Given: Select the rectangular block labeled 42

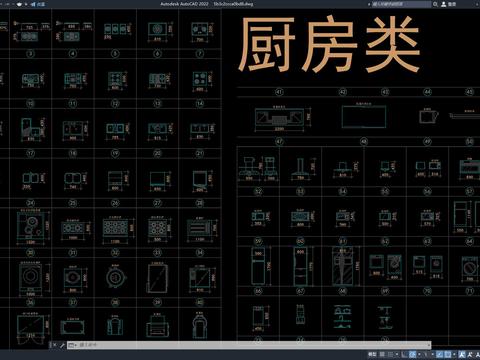Looking at the screenshot, I should click(x=364, y=116).
